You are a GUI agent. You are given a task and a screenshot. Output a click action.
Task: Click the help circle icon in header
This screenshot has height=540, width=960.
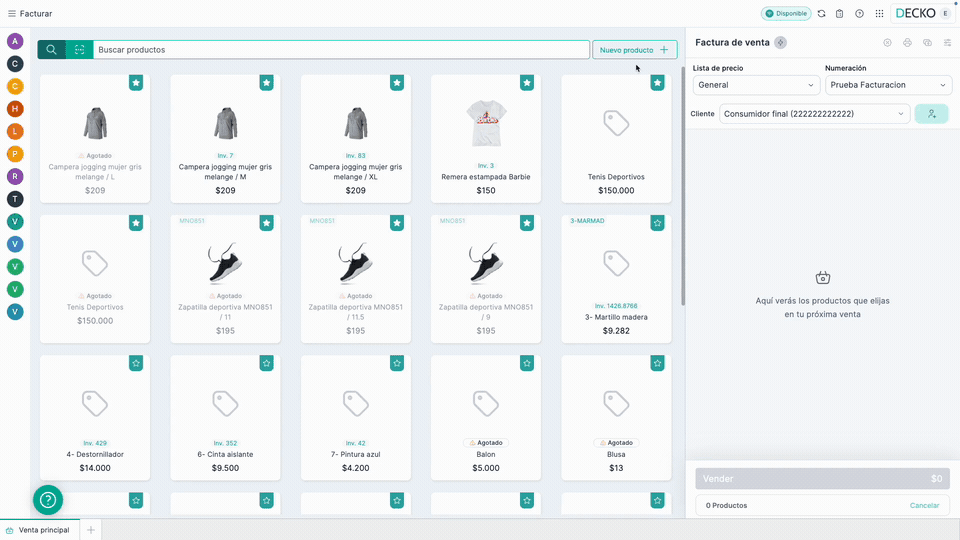click(x=859, y=14)
